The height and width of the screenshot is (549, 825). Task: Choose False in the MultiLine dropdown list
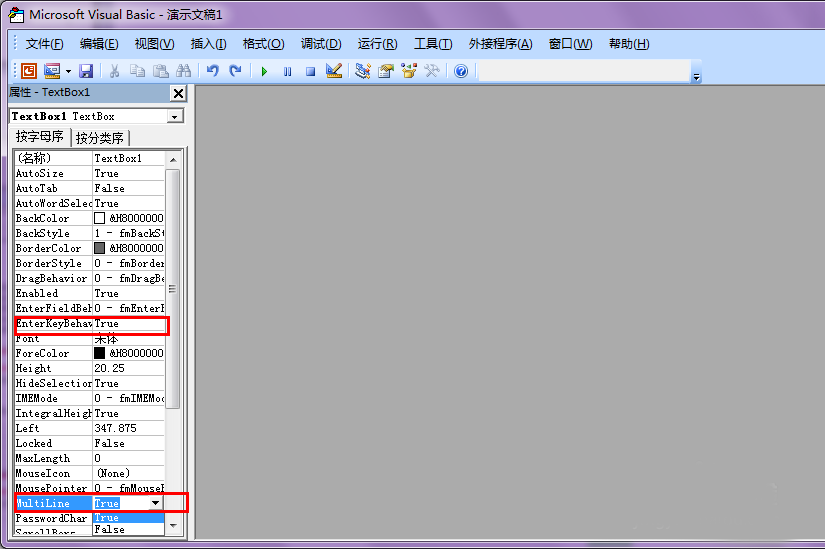(x=128, y=529)
